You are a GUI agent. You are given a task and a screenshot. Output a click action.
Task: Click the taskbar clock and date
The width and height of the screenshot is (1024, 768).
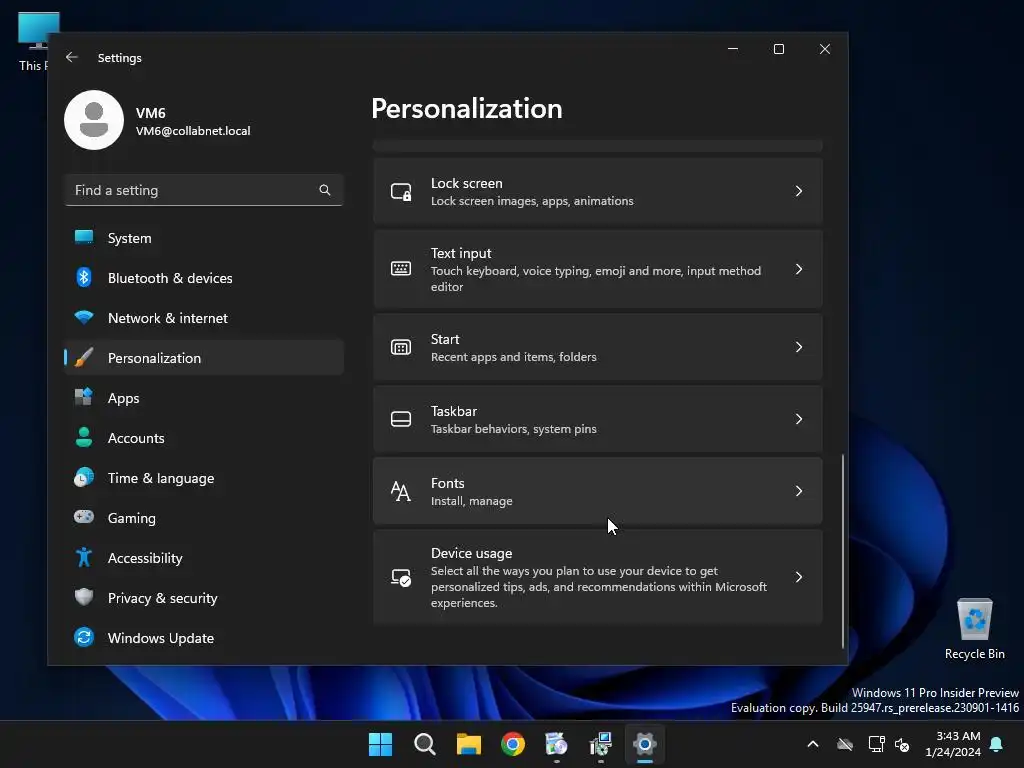(953, 744)
